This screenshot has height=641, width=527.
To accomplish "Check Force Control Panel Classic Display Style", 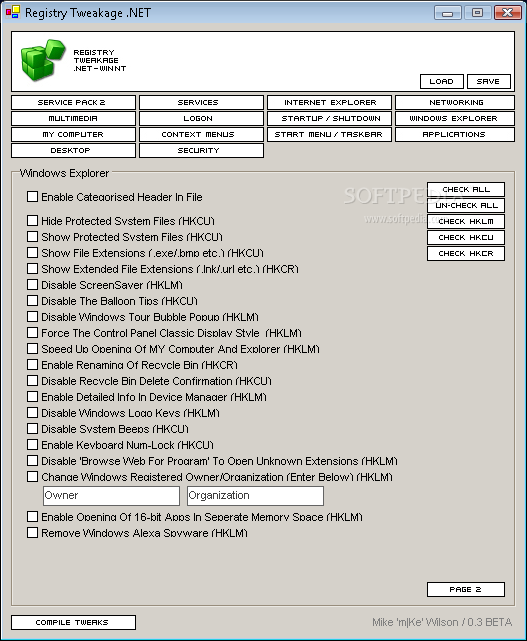I will 32,332.
